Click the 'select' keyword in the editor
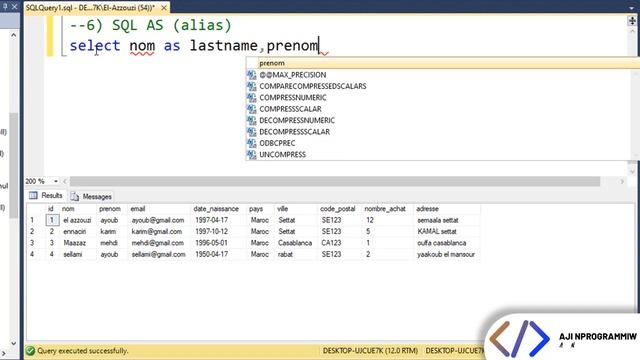This screenshot has height=360, width=640. click(x=95, y=45)
